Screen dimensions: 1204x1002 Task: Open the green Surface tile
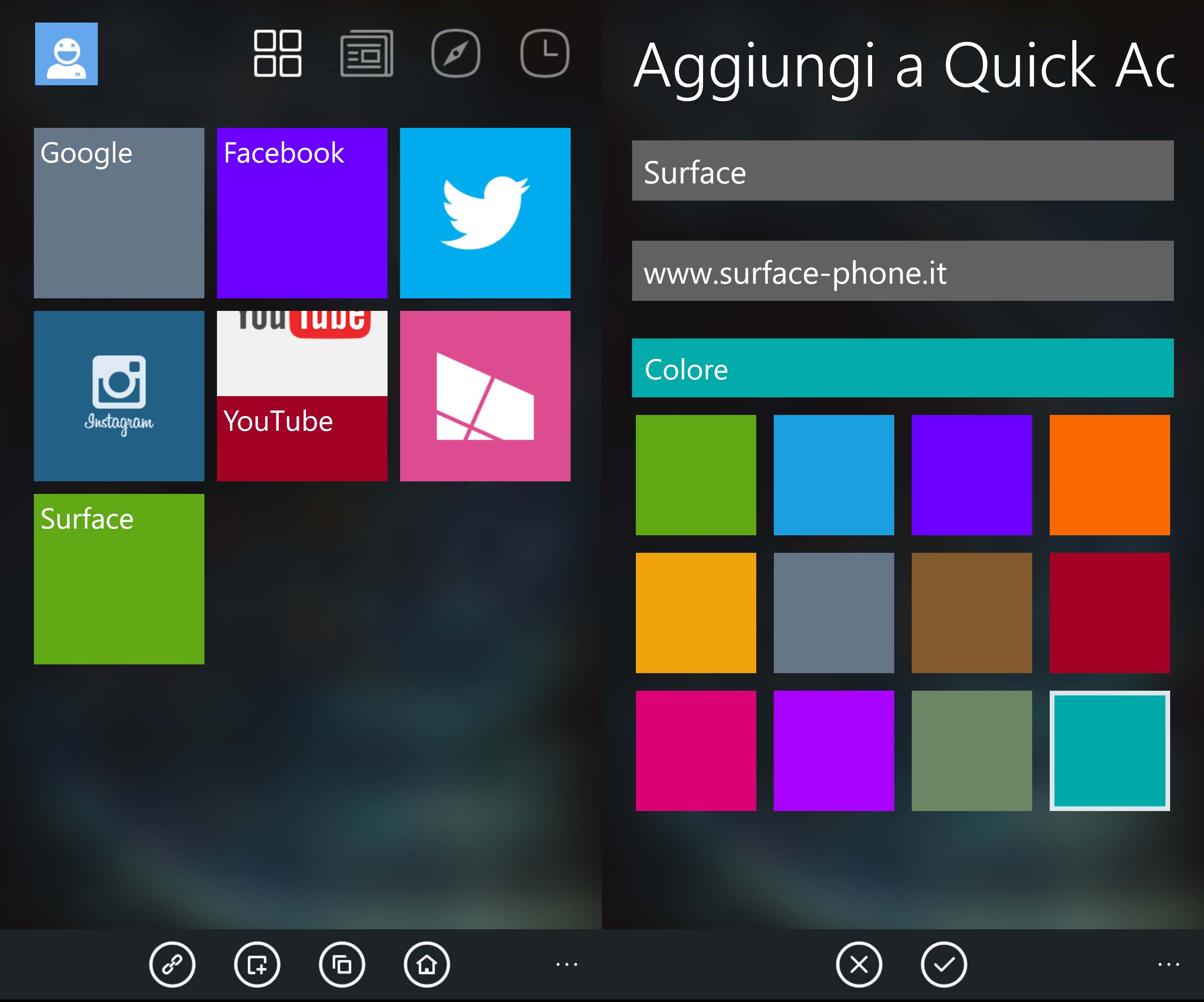(x=119, y=579)
